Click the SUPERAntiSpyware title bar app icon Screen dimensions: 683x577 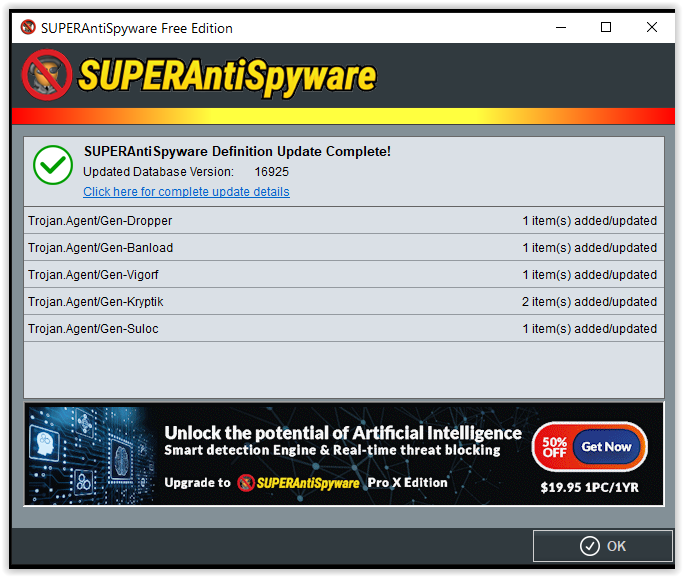pyautogui.click(x=27, y=27)
